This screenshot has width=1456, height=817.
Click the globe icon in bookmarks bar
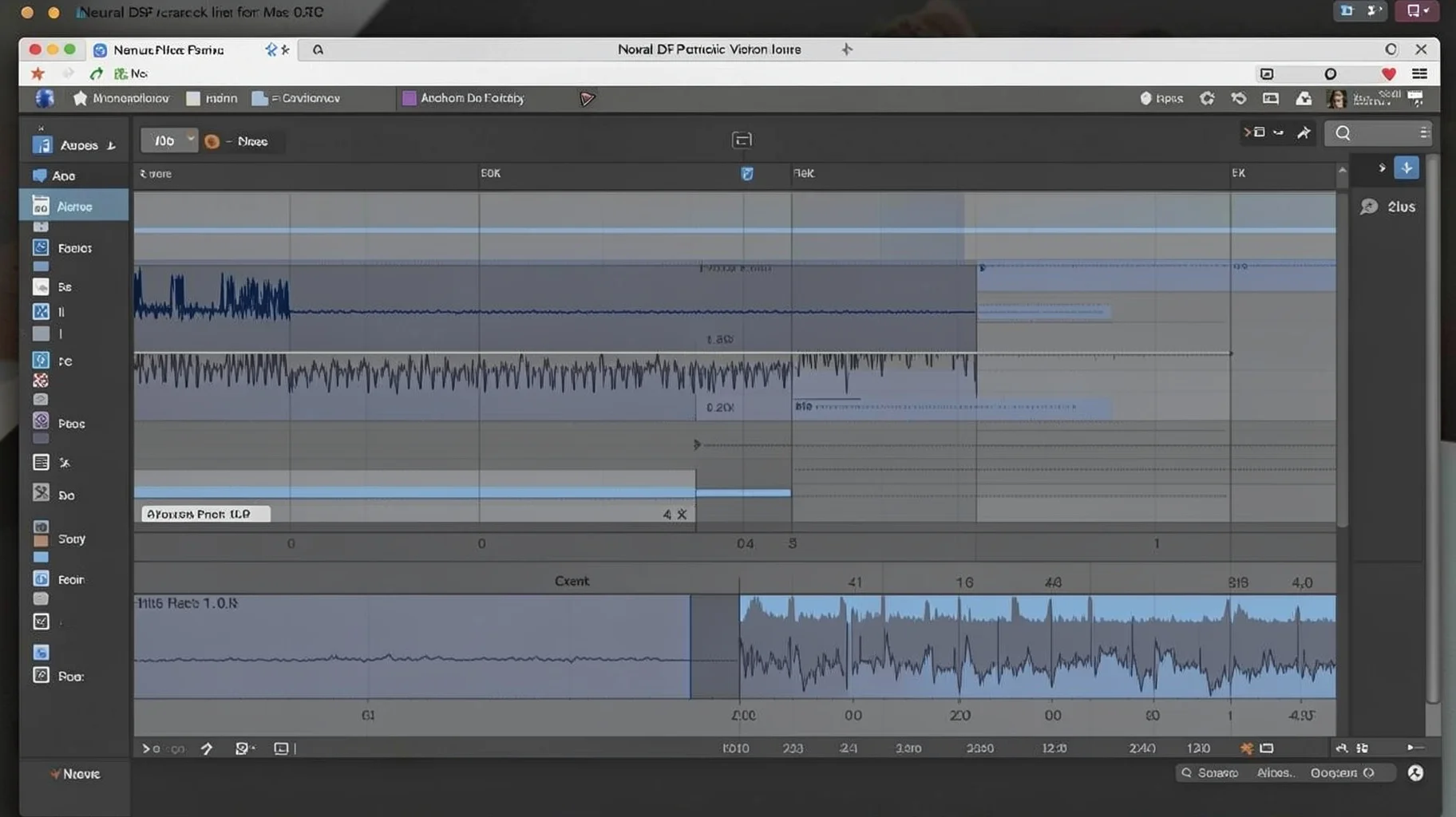pyautogui.click(x=45, y=98)
